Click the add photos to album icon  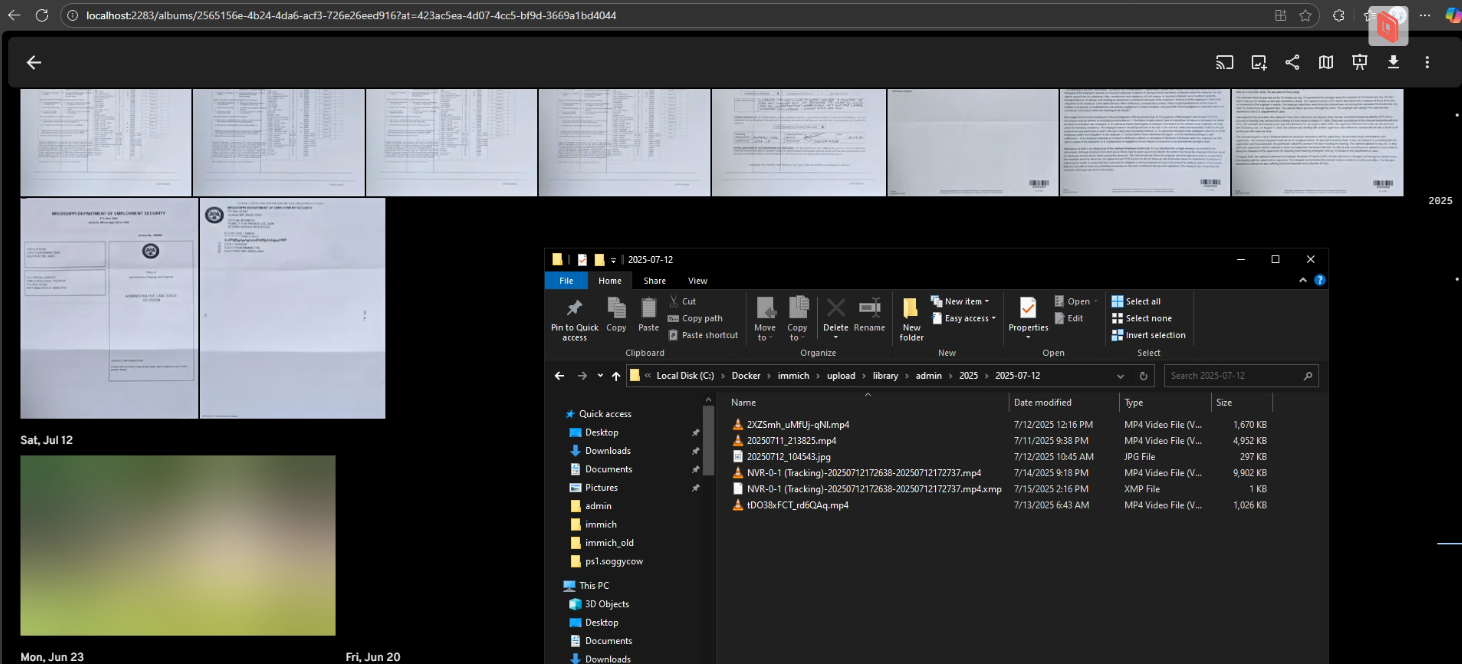(x=1259, y=62)
